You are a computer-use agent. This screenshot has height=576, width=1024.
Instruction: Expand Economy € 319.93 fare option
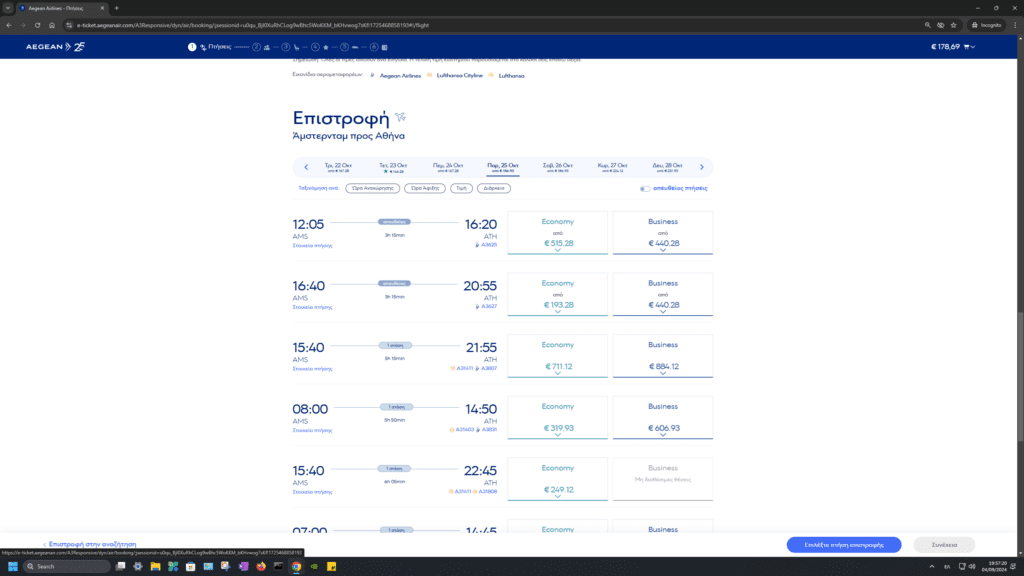coord(558,417)
